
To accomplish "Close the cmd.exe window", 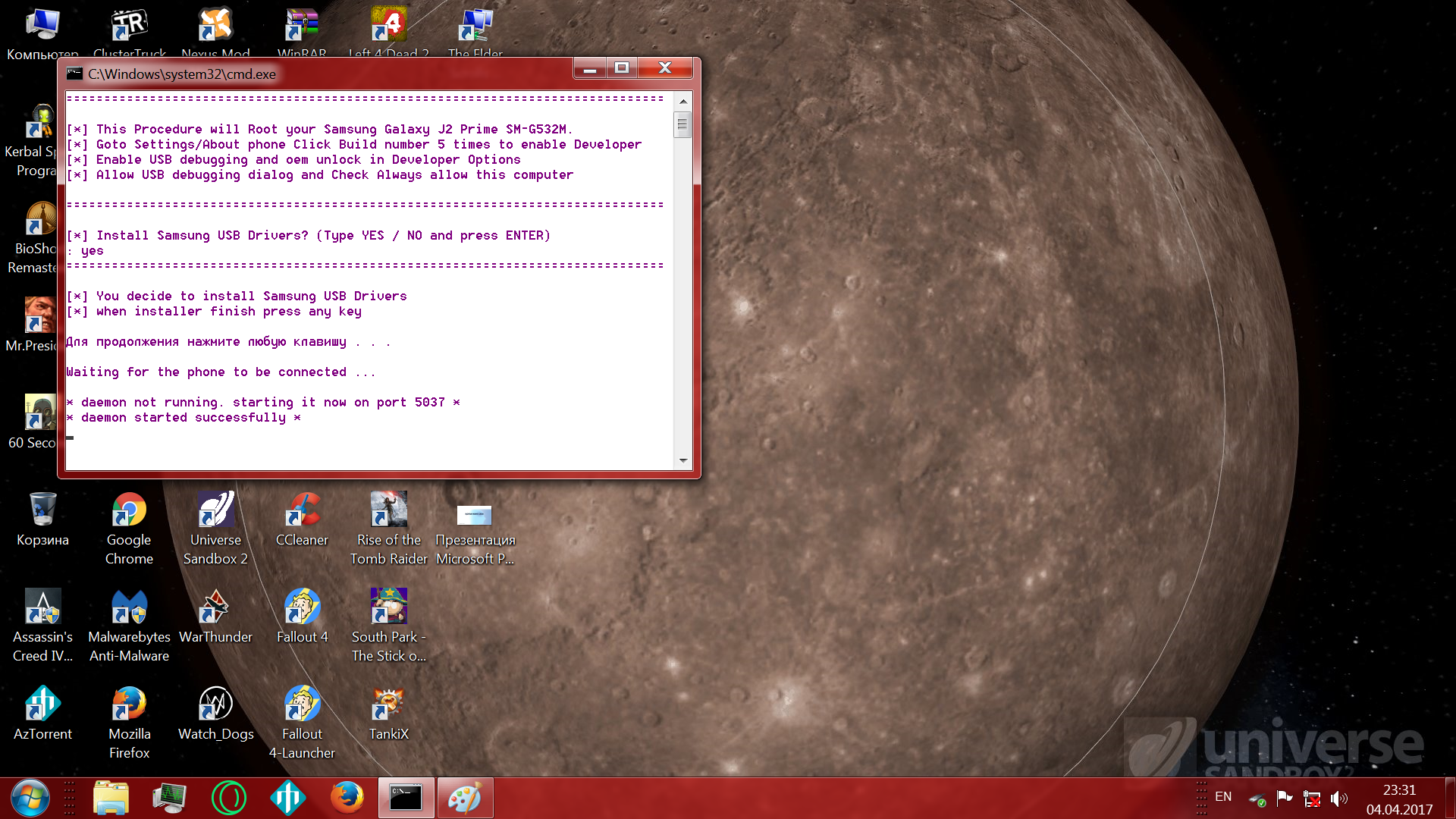I will coord(665,68).
